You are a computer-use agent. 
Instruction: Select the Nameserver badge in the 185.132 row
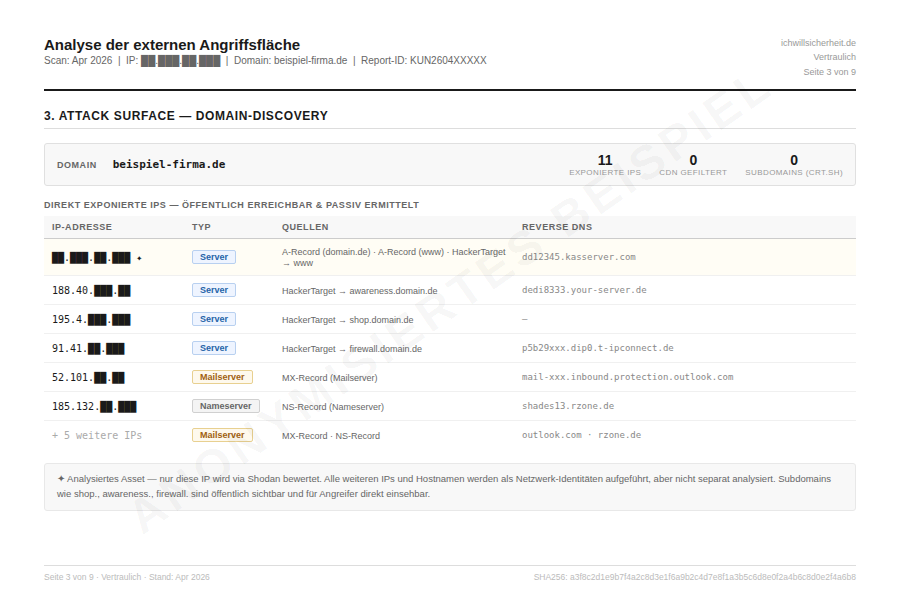pyautogui.click(x=225, y=406)
